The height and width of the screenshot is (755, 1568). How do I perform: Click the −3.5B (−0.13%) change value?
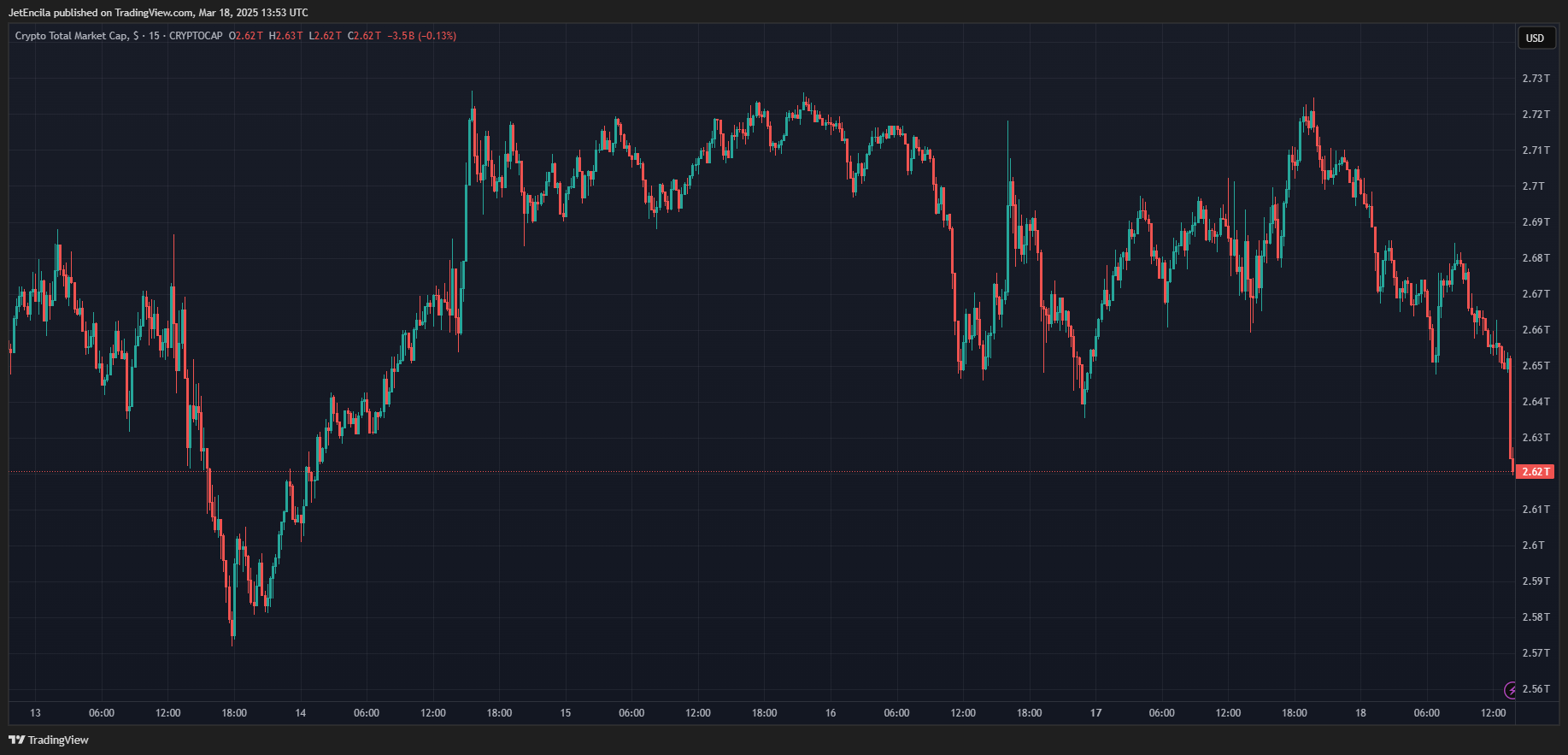point(422,36)
